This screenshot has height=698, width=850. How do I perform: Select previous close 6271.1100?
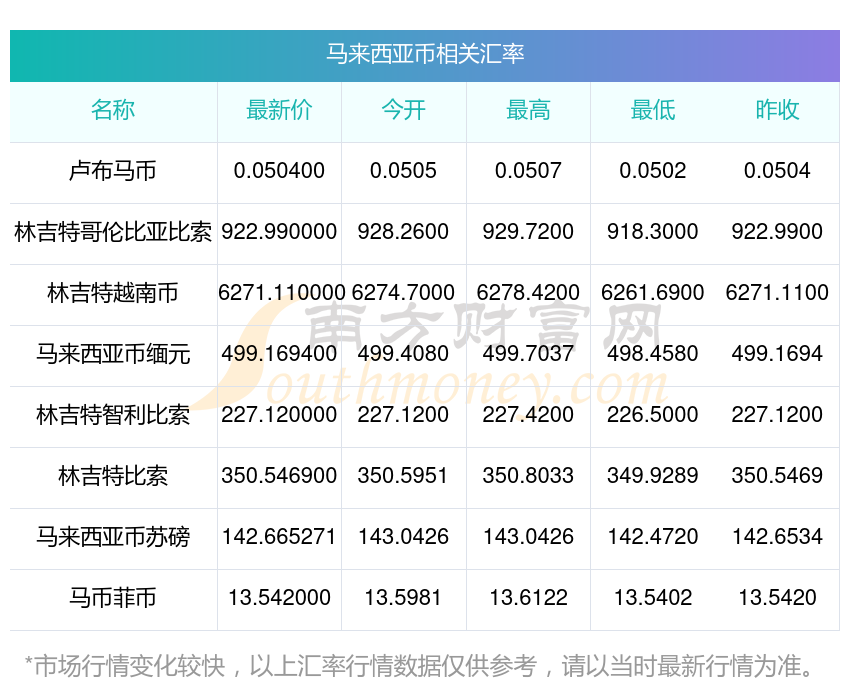coord(777,293)
